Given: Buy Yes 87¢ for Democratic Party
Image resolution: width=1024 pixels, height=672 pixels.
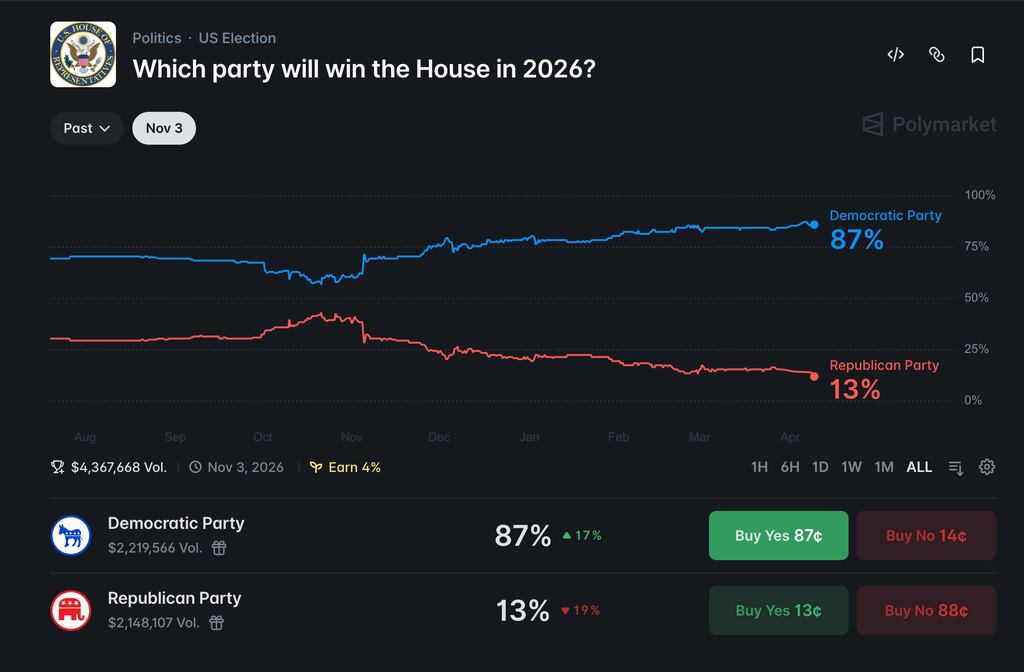Looking at the screenshot, I should pos(778,536).
